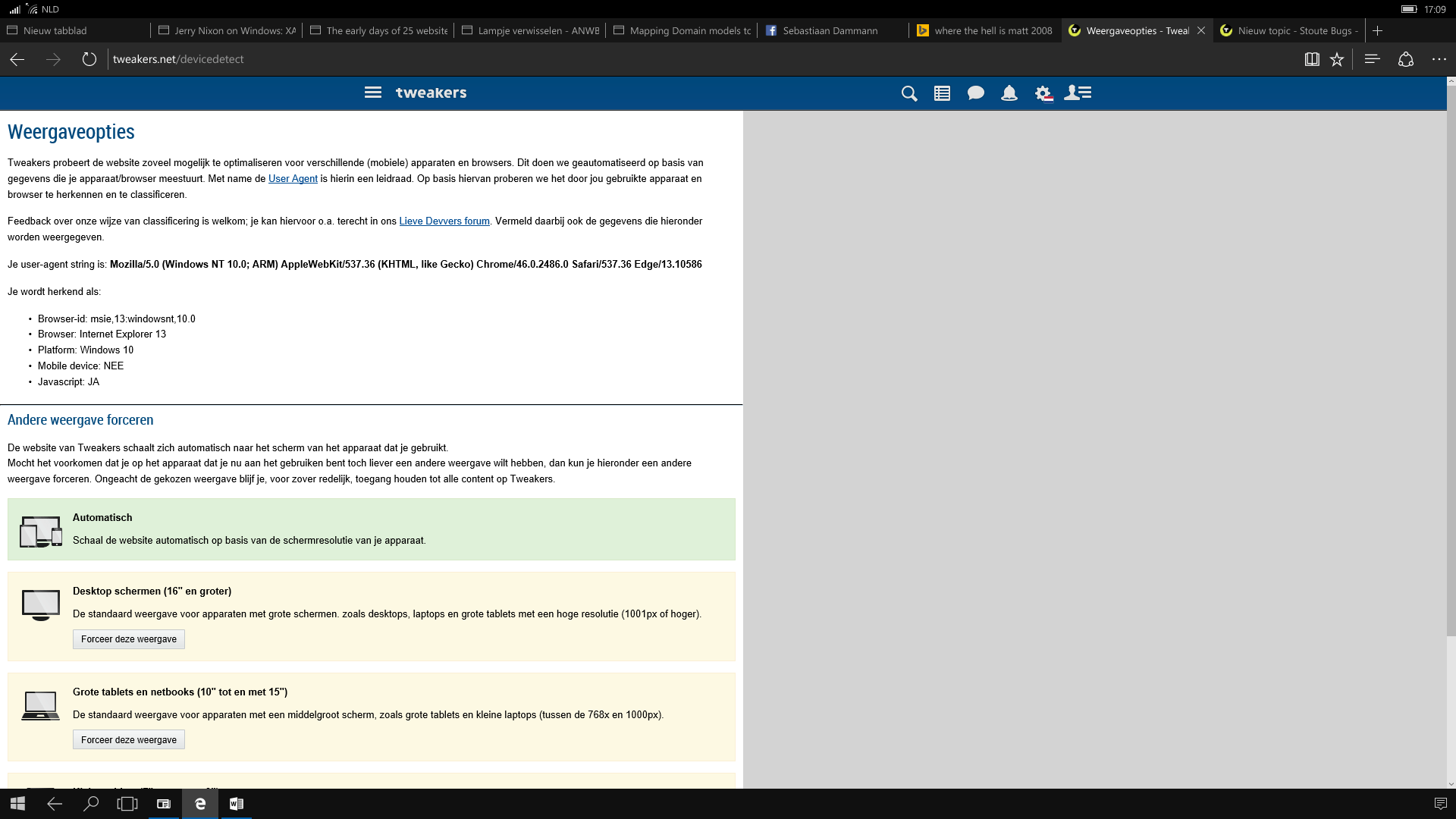The width and height of the screenshot is (1456, 819).
Task: Click the tweakers search magnifier icon
Action: point(909,93)
